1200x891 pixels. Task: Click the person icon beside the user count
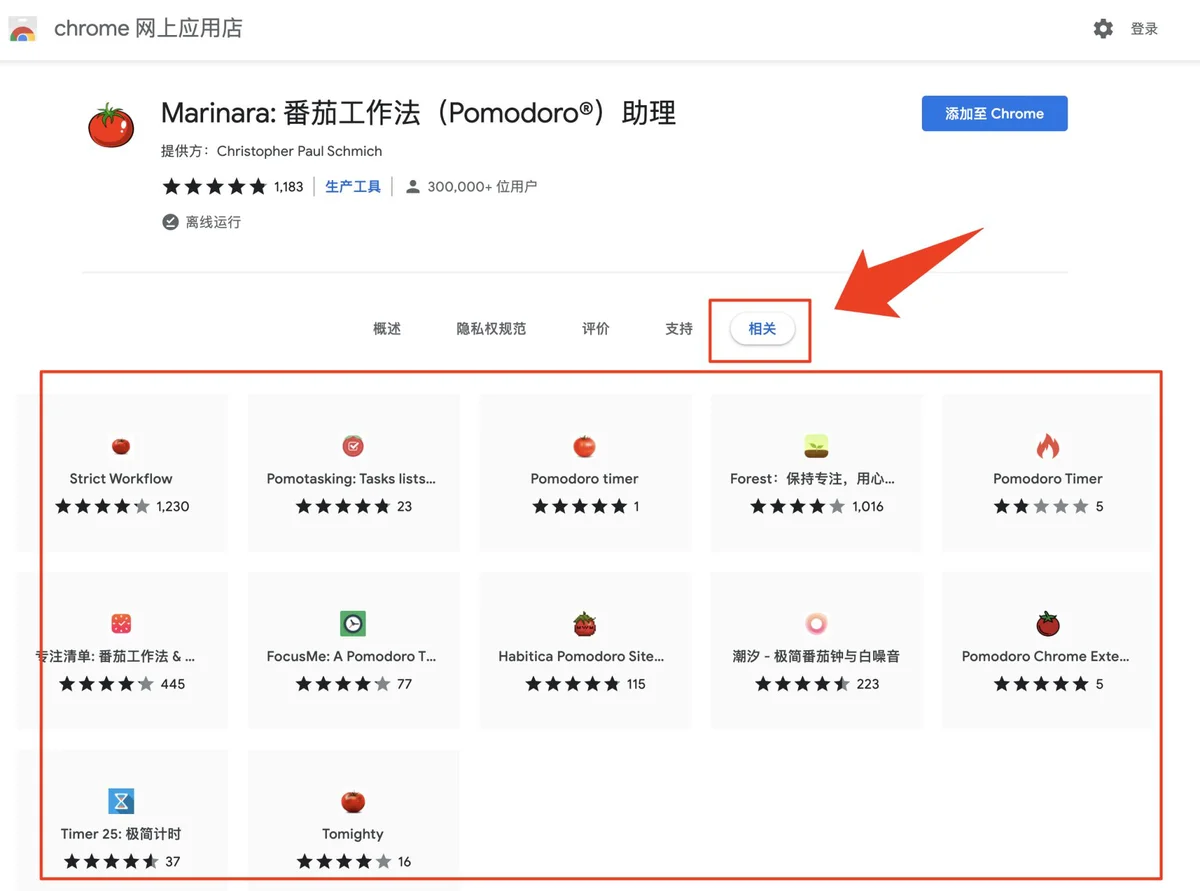point(412,186)
